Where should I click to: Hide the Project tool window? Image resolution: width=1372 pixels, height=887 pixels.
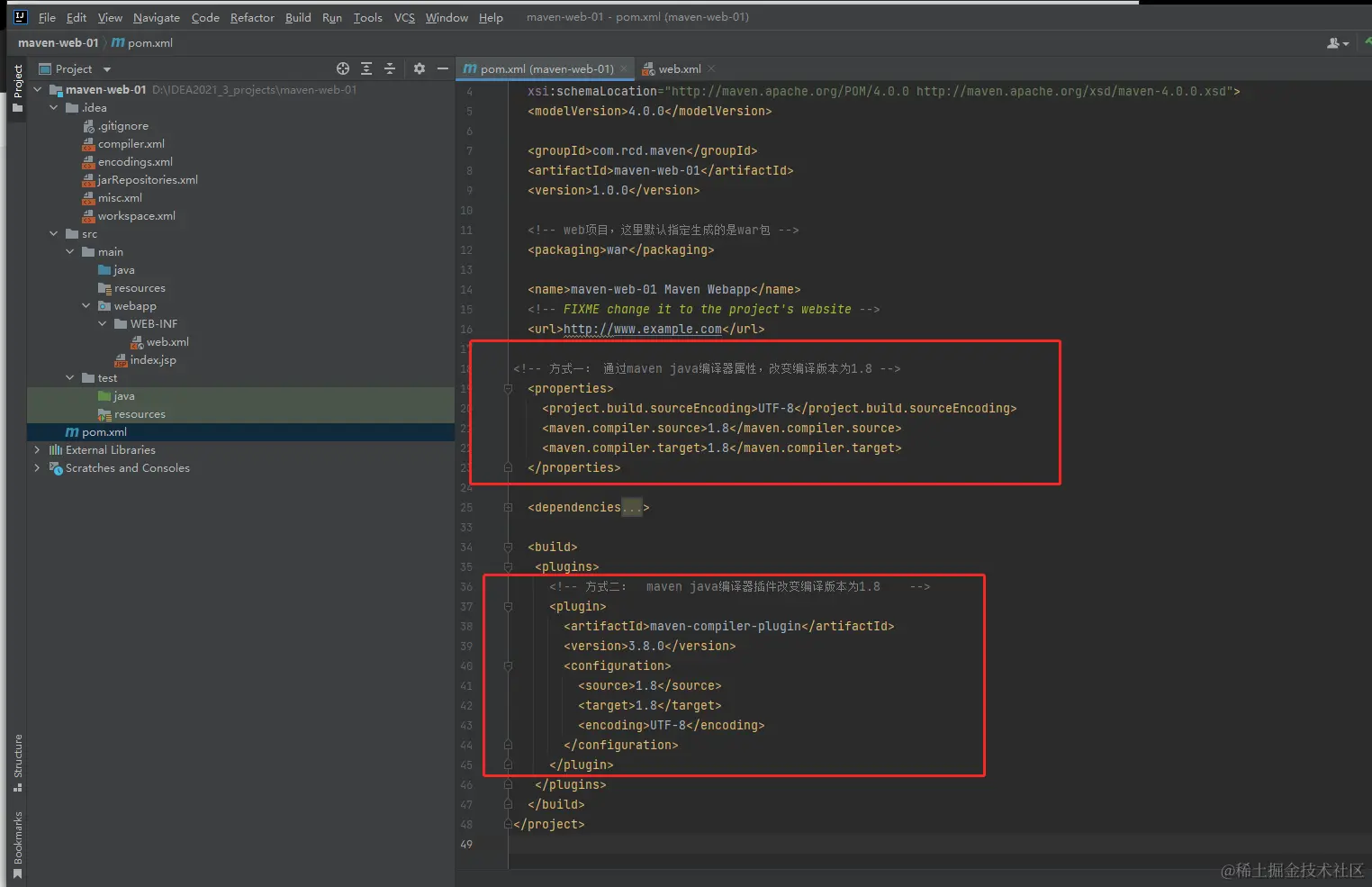point(442,68)
